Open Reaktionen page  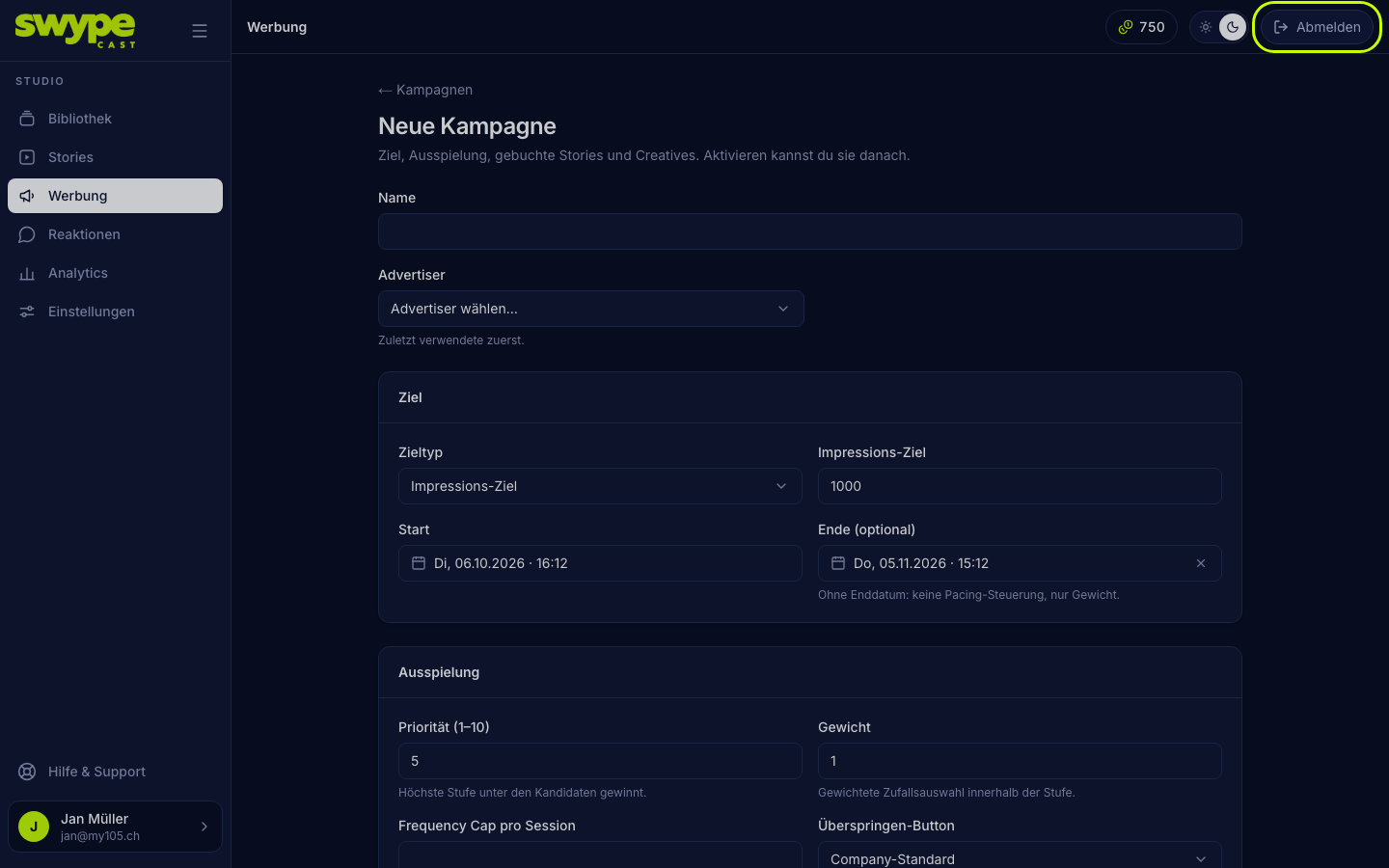pos(115,234)
